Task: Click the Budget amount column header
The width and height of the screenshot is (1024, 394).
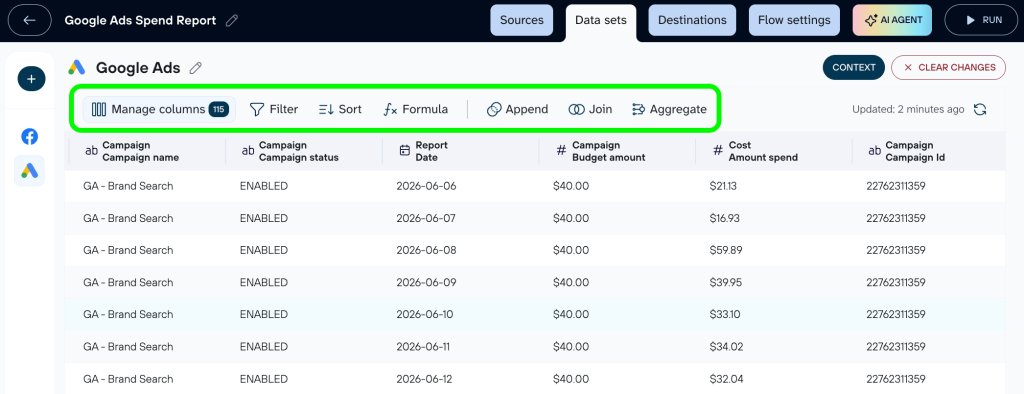Action: pyautogui.click(x=618, y=151)
